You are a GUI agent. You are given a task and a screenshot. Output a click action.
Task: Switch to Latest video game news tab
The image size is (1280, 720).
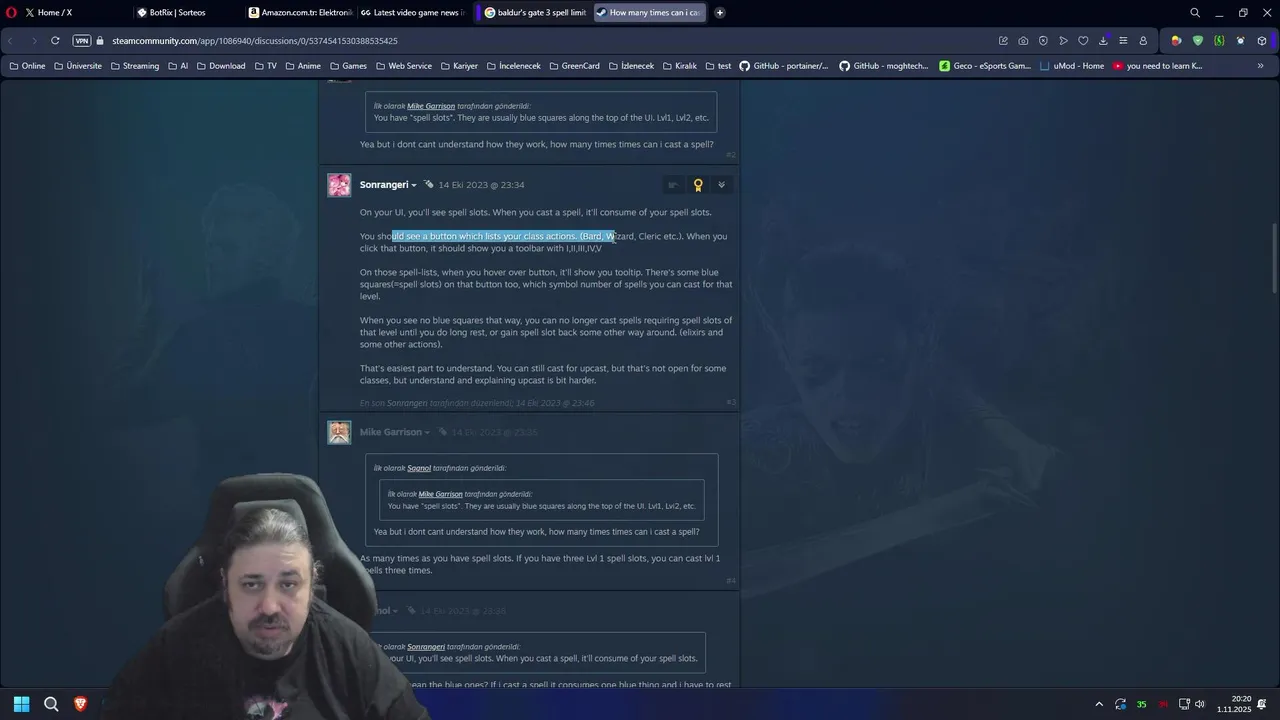click(414, 13)
